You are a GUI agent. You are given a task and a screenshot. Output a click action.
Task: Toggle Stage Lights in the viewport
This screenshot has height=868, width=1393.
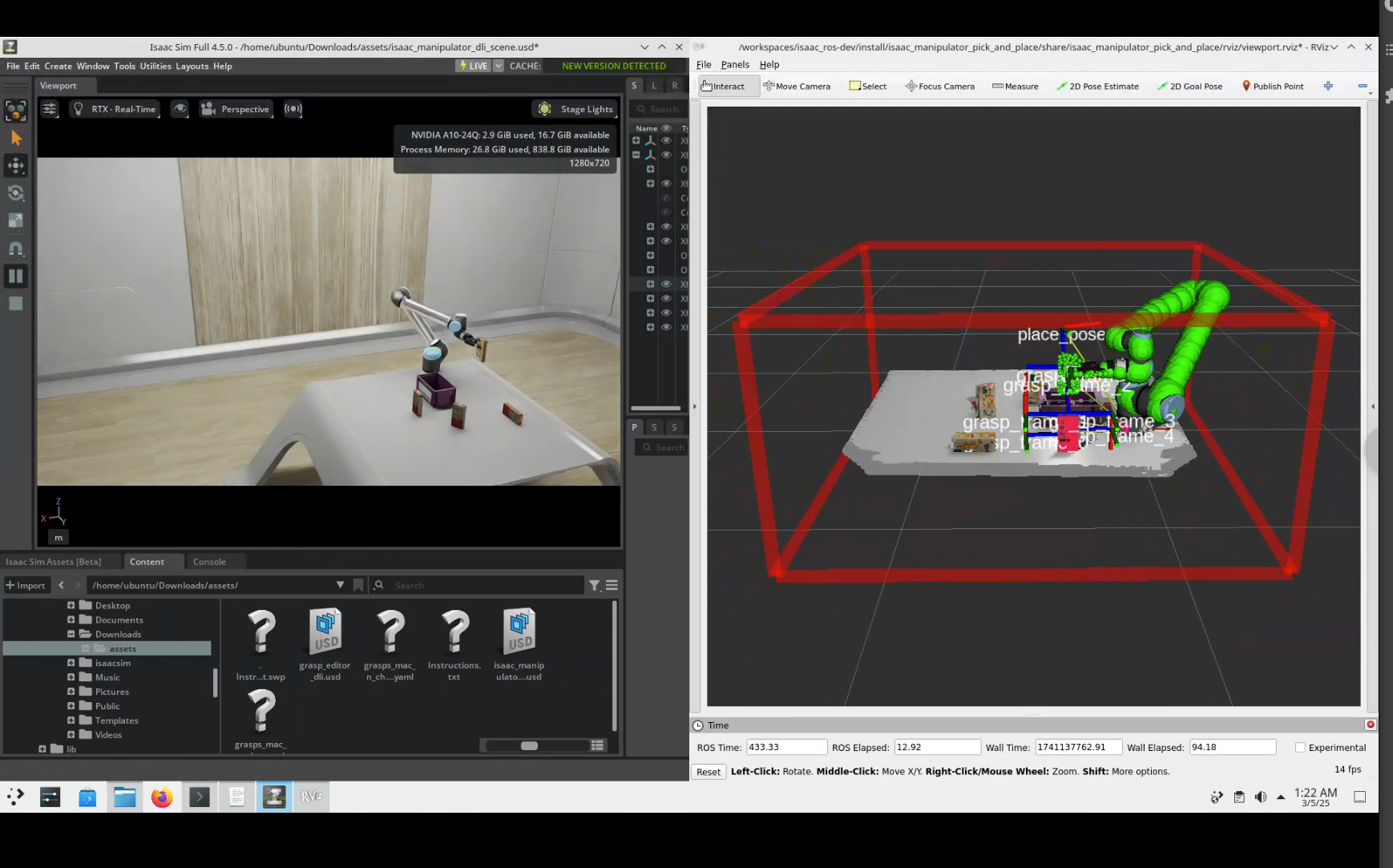(x=576, y=109)
